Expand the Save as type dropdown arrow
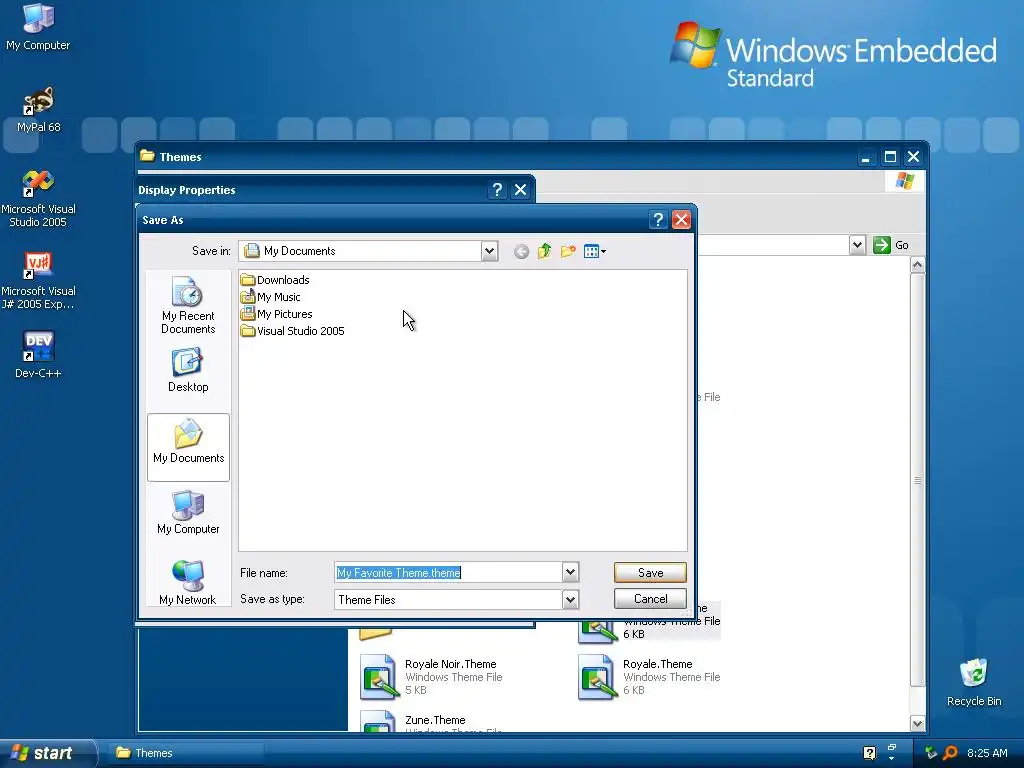This screenshot has width=1024, height=768. 570,600
